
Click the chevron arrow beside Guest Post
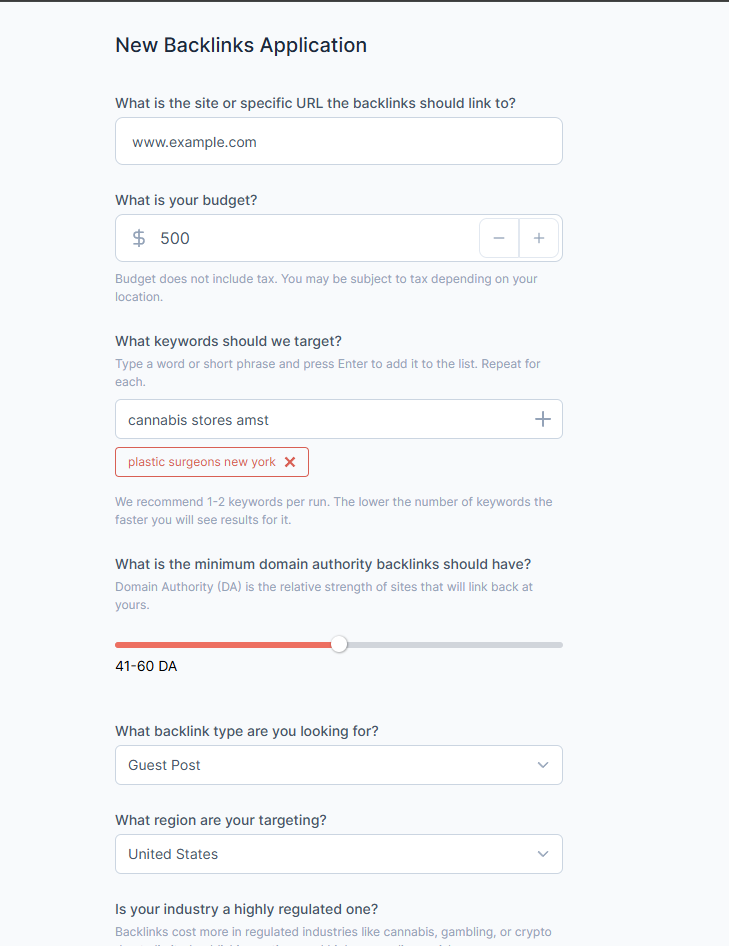pyautogui.click(x=543, y=765)
